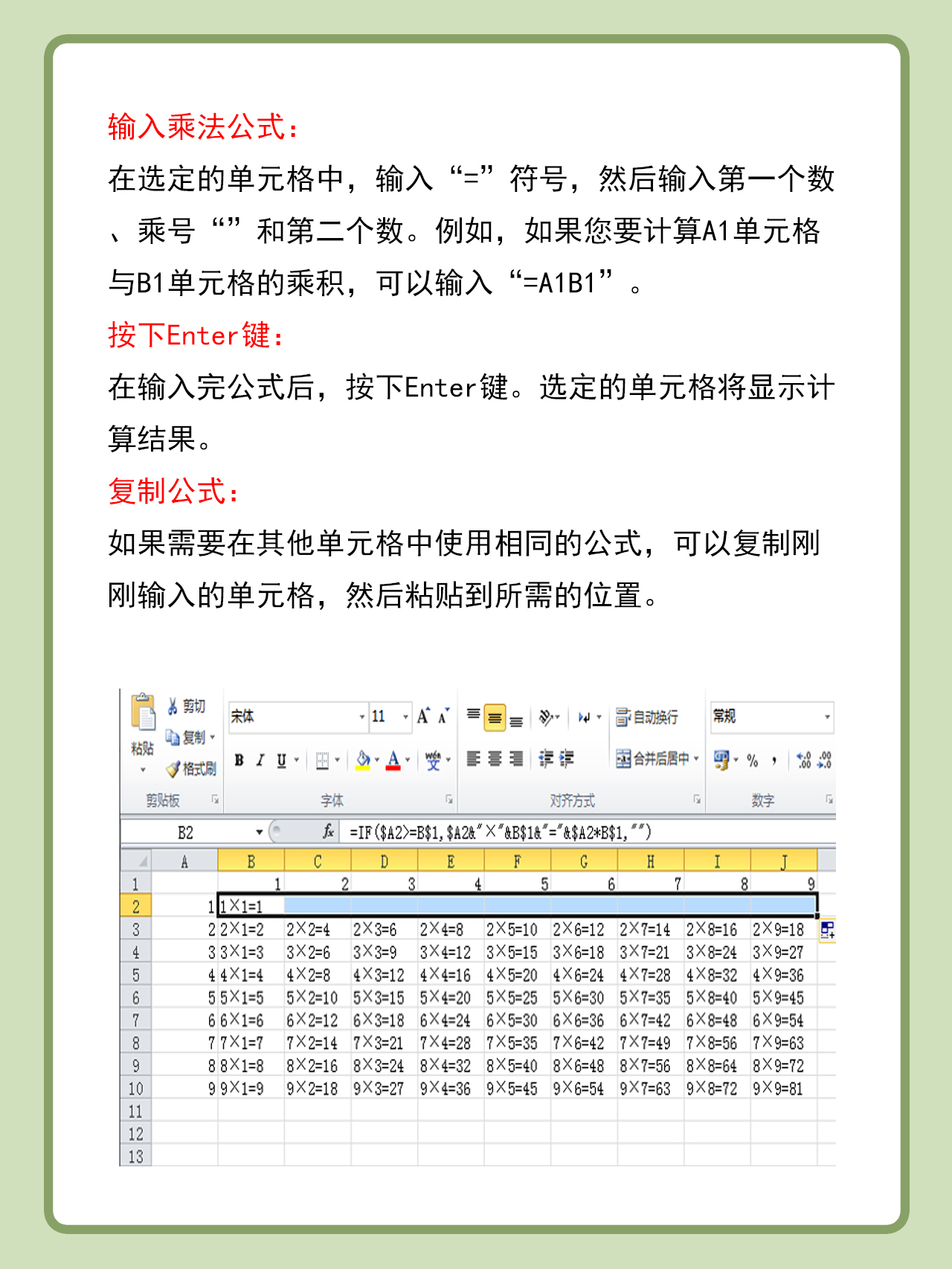
Task: Expand the Copy (复制) dropdown arrow
Action: pos(212,737)
